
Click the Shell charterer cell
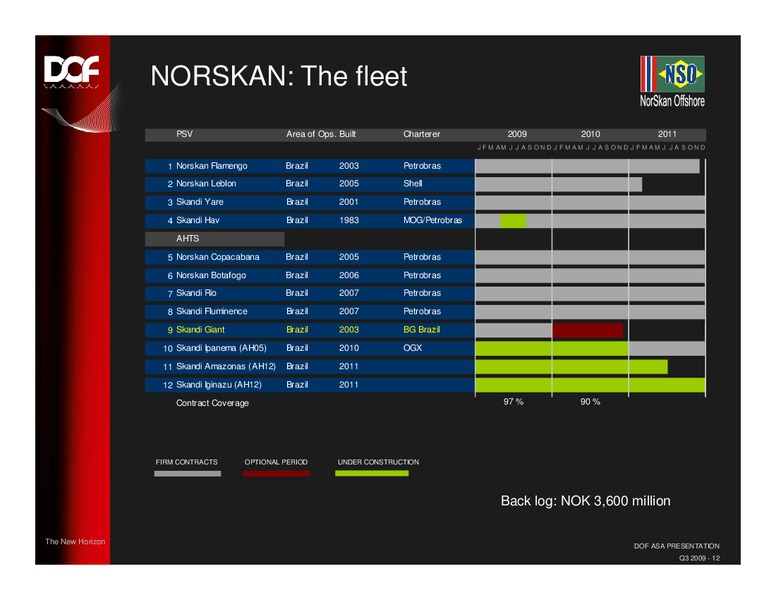[412, 184]
